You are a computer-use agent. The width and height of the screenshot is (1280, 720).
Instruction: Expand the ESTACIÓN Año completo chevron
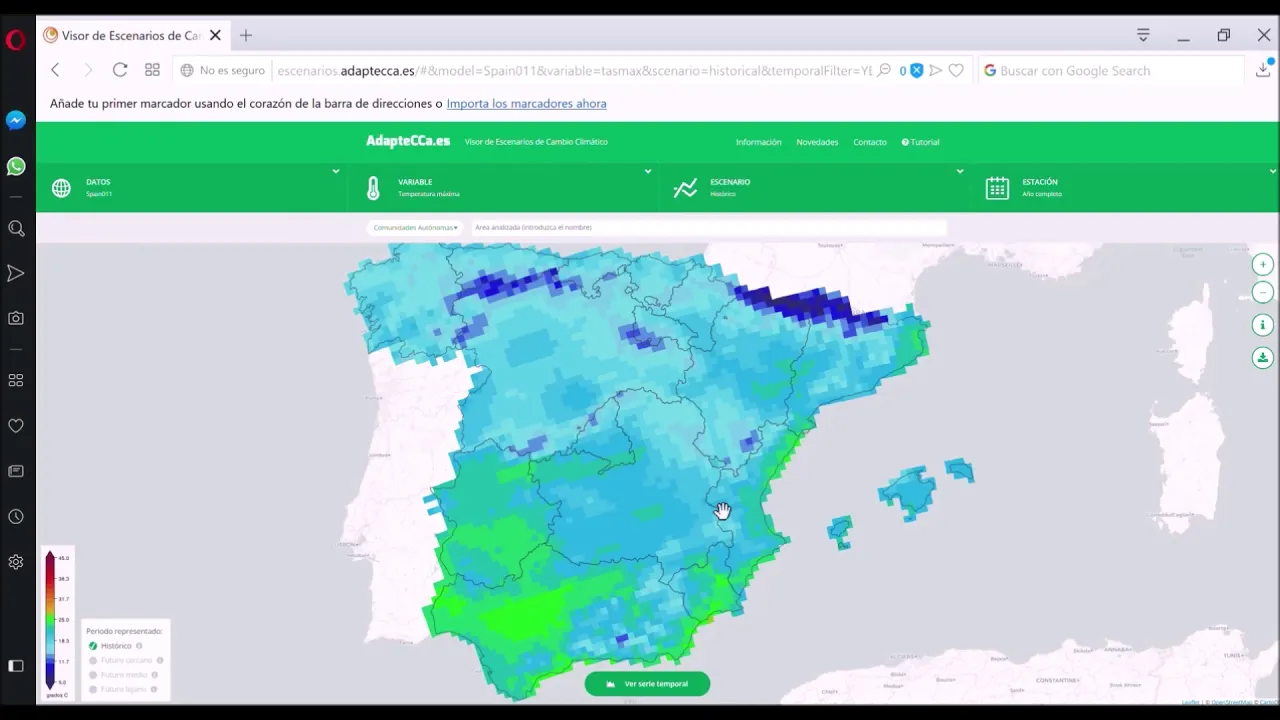1272,171
